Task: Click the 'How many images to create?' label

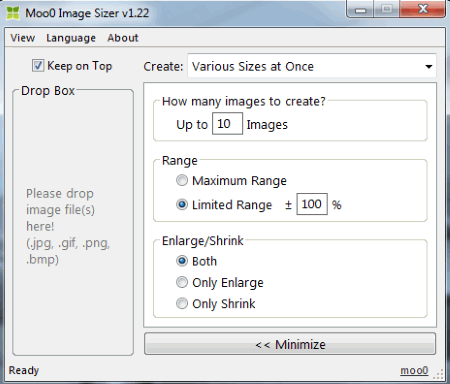Action: (x=244, y=101)
